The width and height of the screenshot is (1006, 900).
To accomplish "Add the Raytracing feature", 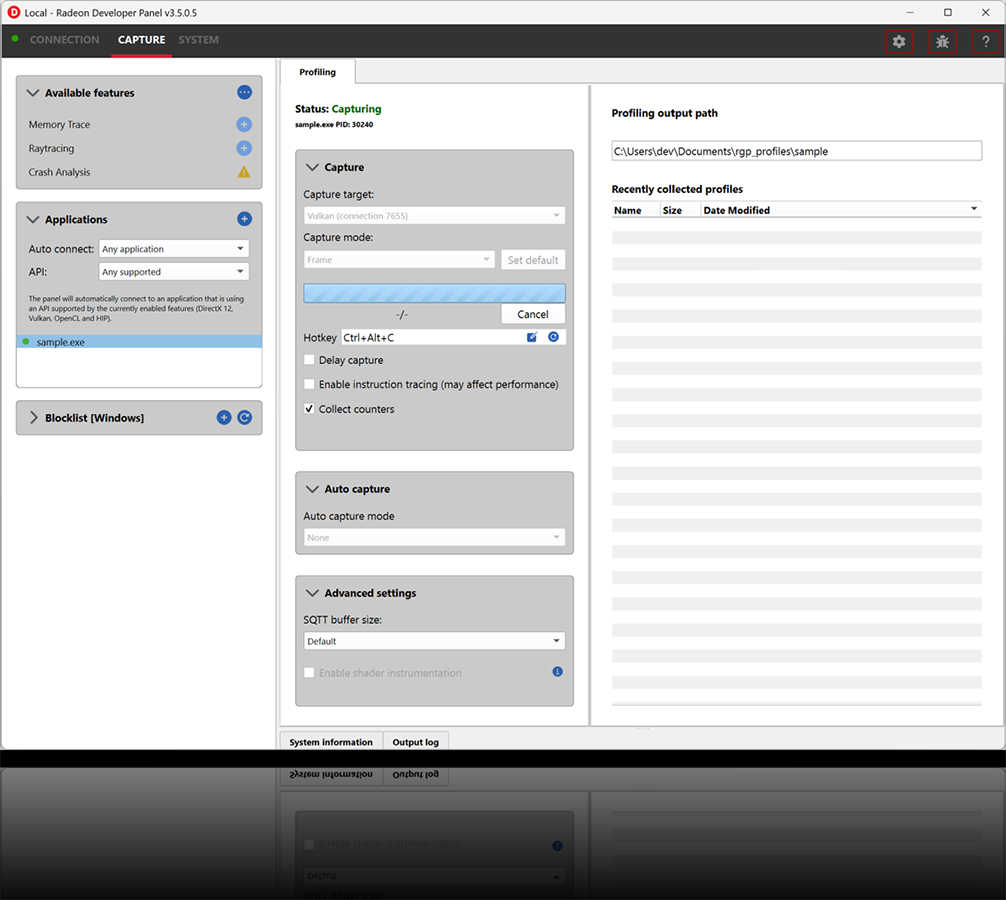I will click(x=244, y=148).
